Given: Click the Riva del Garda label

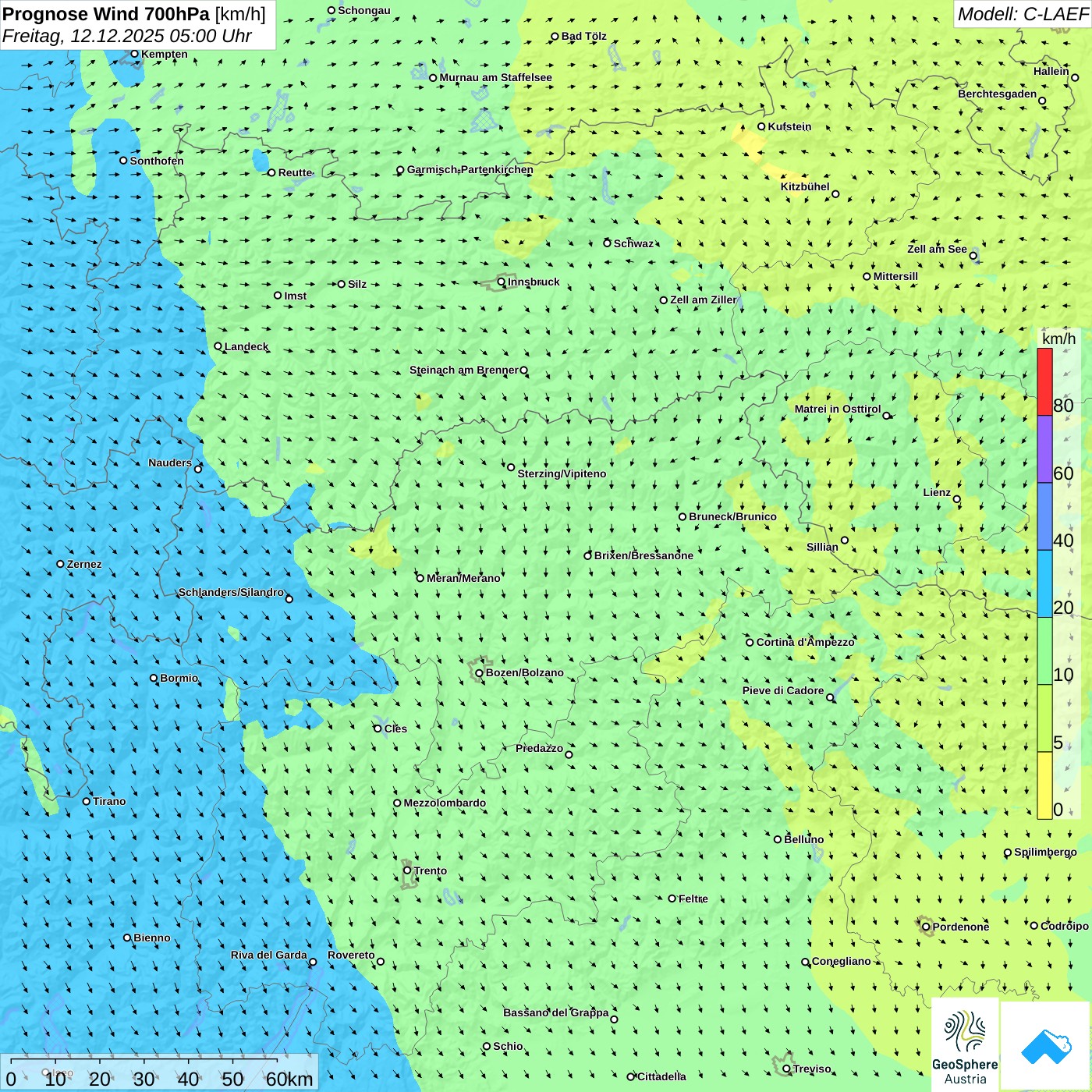Looking at the screenshot, I should coord(269,955).
